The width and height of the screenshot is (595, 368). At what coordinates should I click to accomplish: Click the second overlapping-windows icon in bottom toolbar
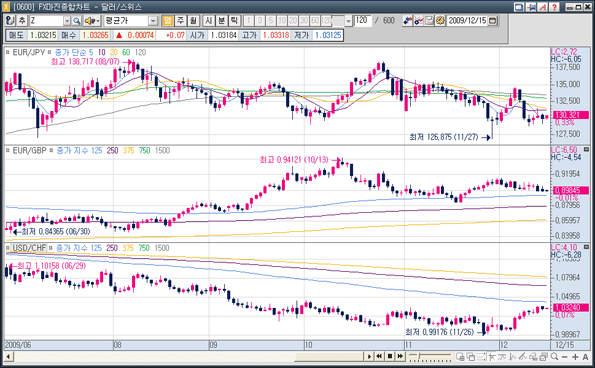[471, 357]
